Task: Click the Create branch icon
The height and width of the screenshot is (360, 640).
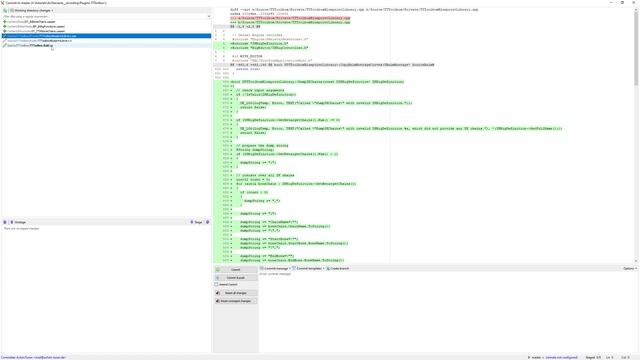Action: click(328, 269)
